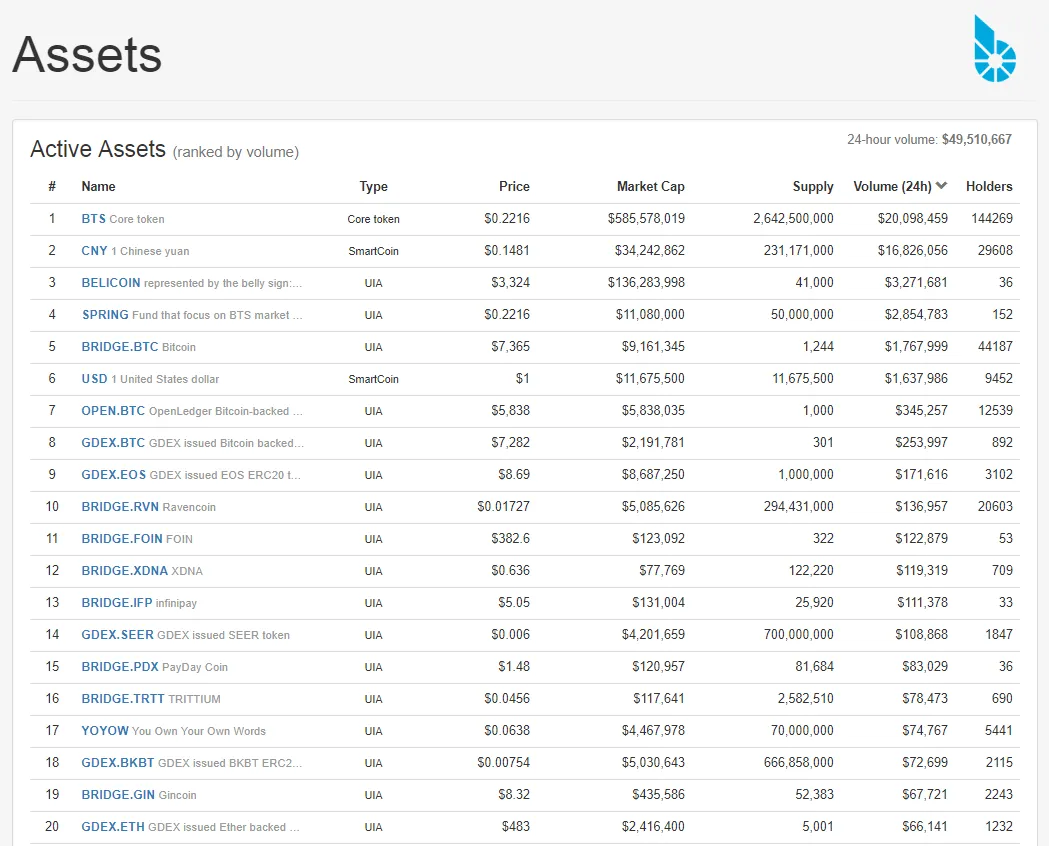Viewport: 1049px width, 846px height.
Task: Sort table by Price column header
Action: click(x=514, y=187)
